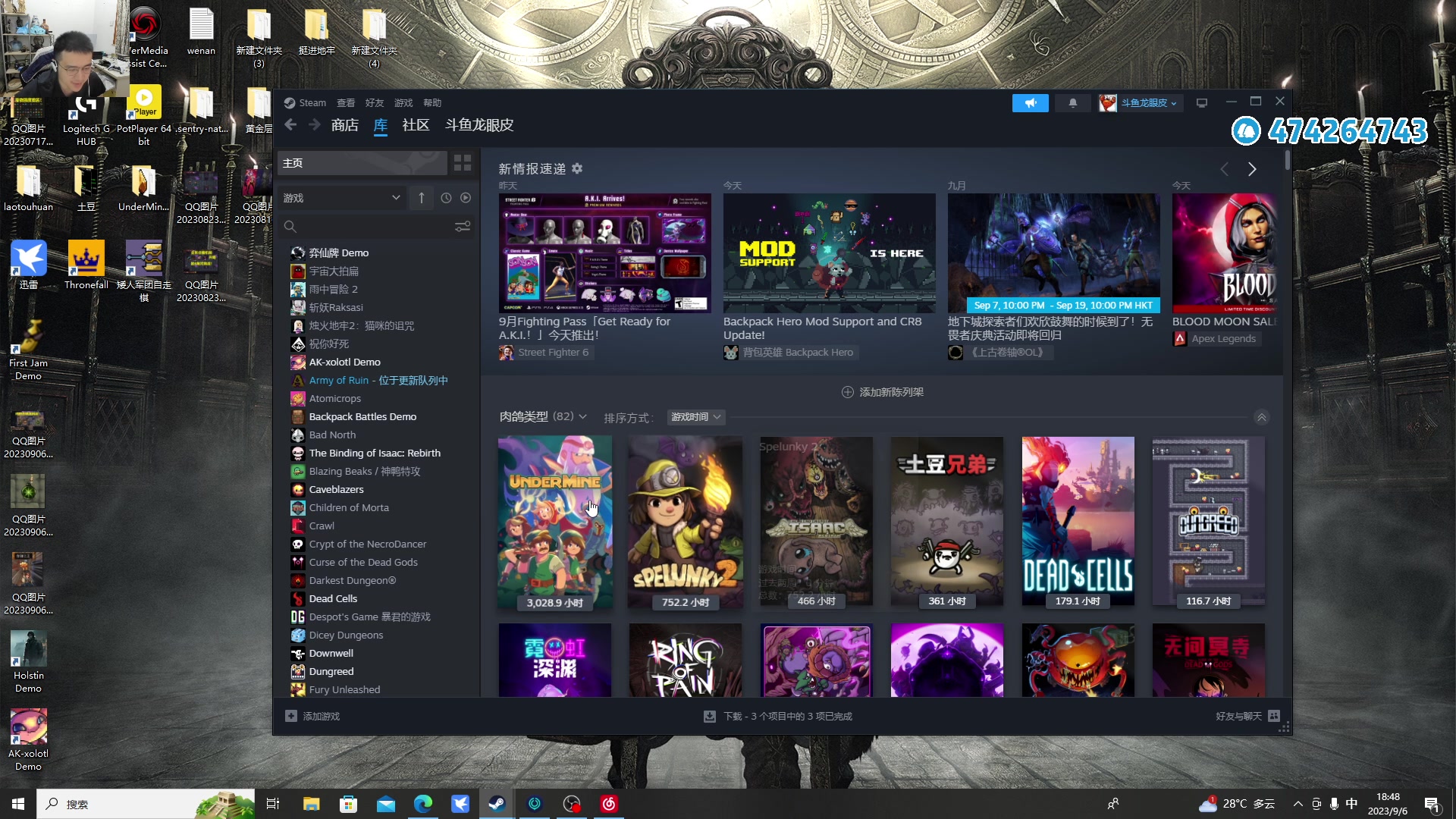The image size is (1456, 819).
Task: Open Steam notifications bell
Action: [x=1072, y=103]
